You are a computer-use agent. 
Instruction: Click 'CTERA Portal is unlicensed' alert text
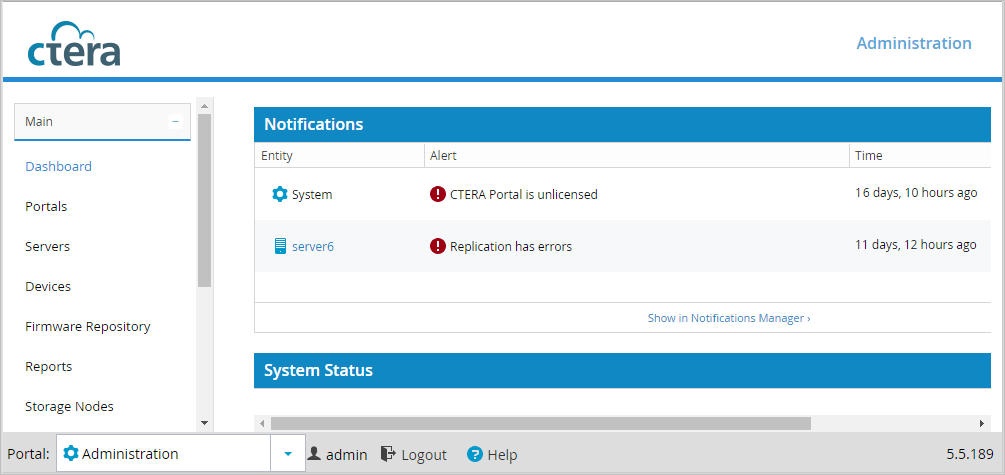tap(524, 194)
